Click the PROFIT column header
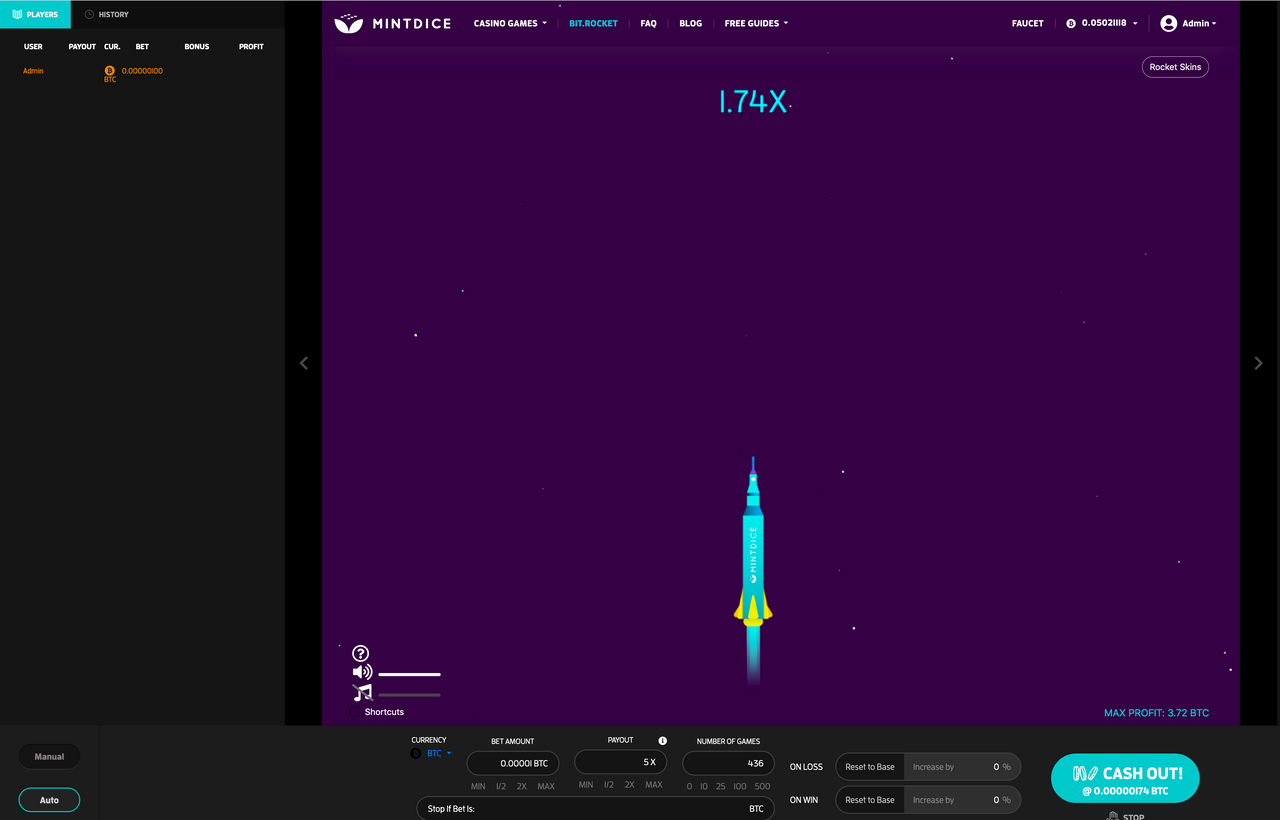 [x=251, y=47]
